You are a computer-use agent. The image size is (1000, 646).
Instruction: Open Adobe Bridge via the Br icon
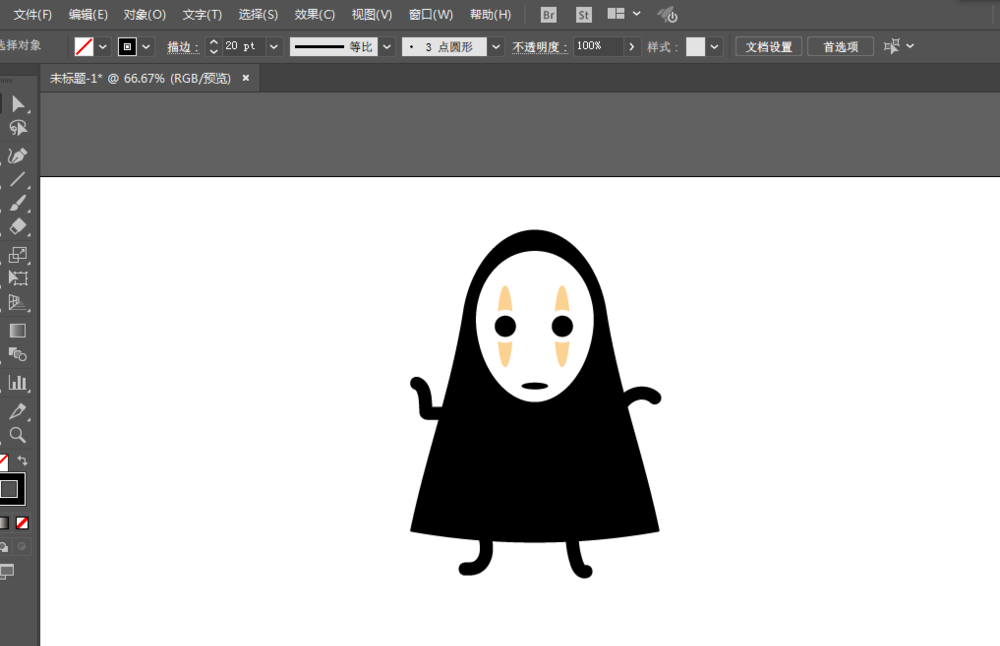pyautogui.click(x=548, y=15)
